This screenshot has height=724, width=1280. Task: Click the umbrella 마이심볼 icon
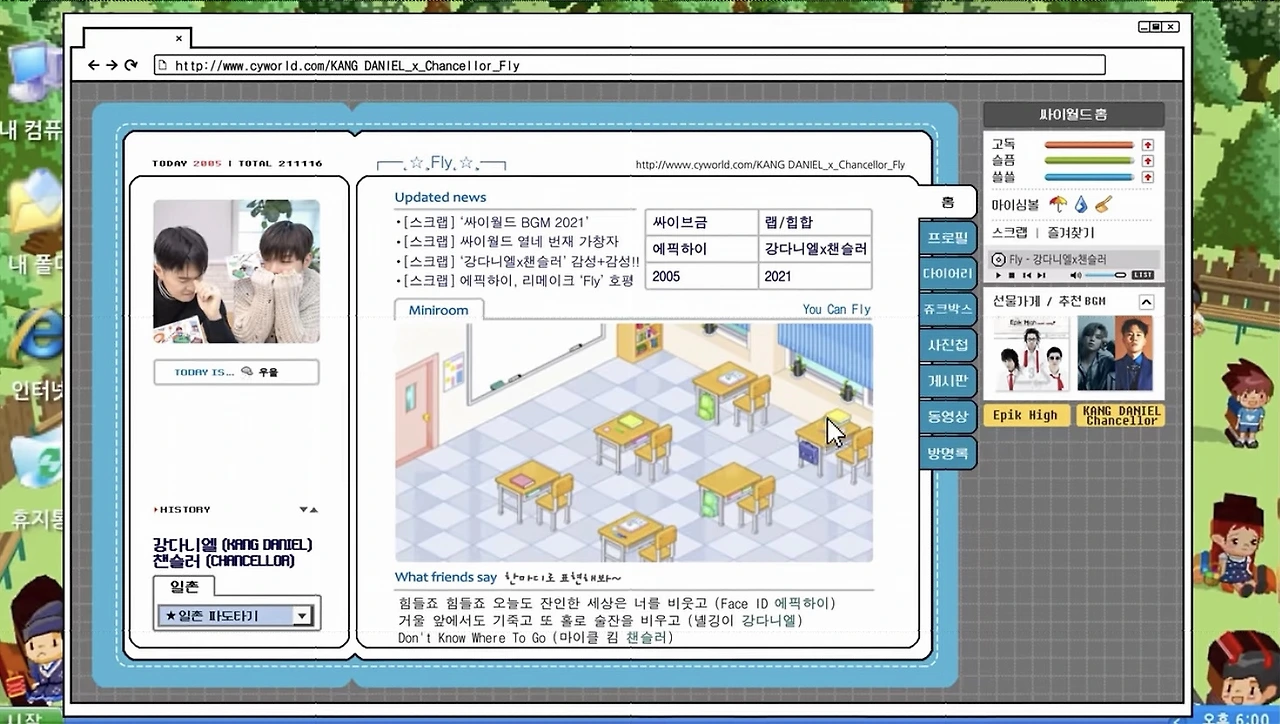(1059, 204)
